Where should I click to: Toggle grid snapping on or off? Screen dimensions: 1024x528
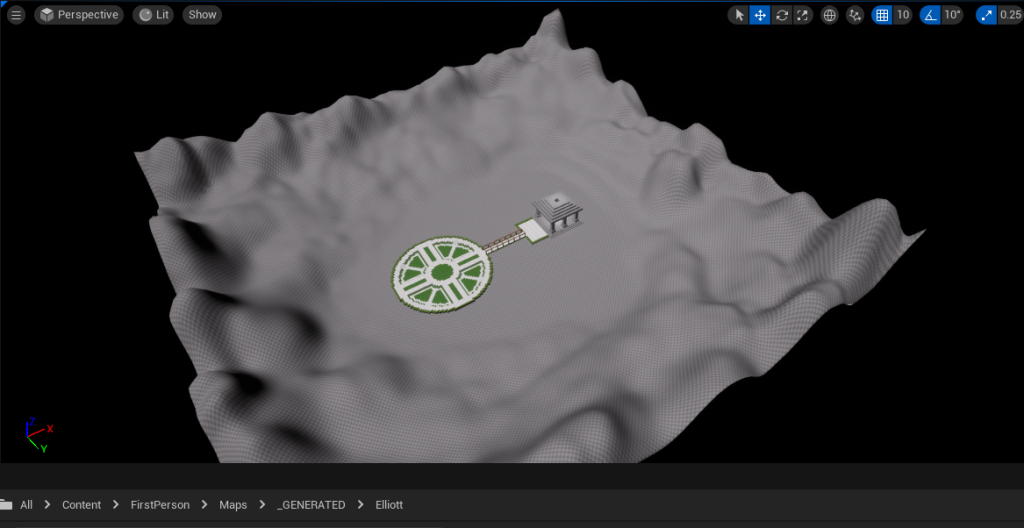[881, 15]
